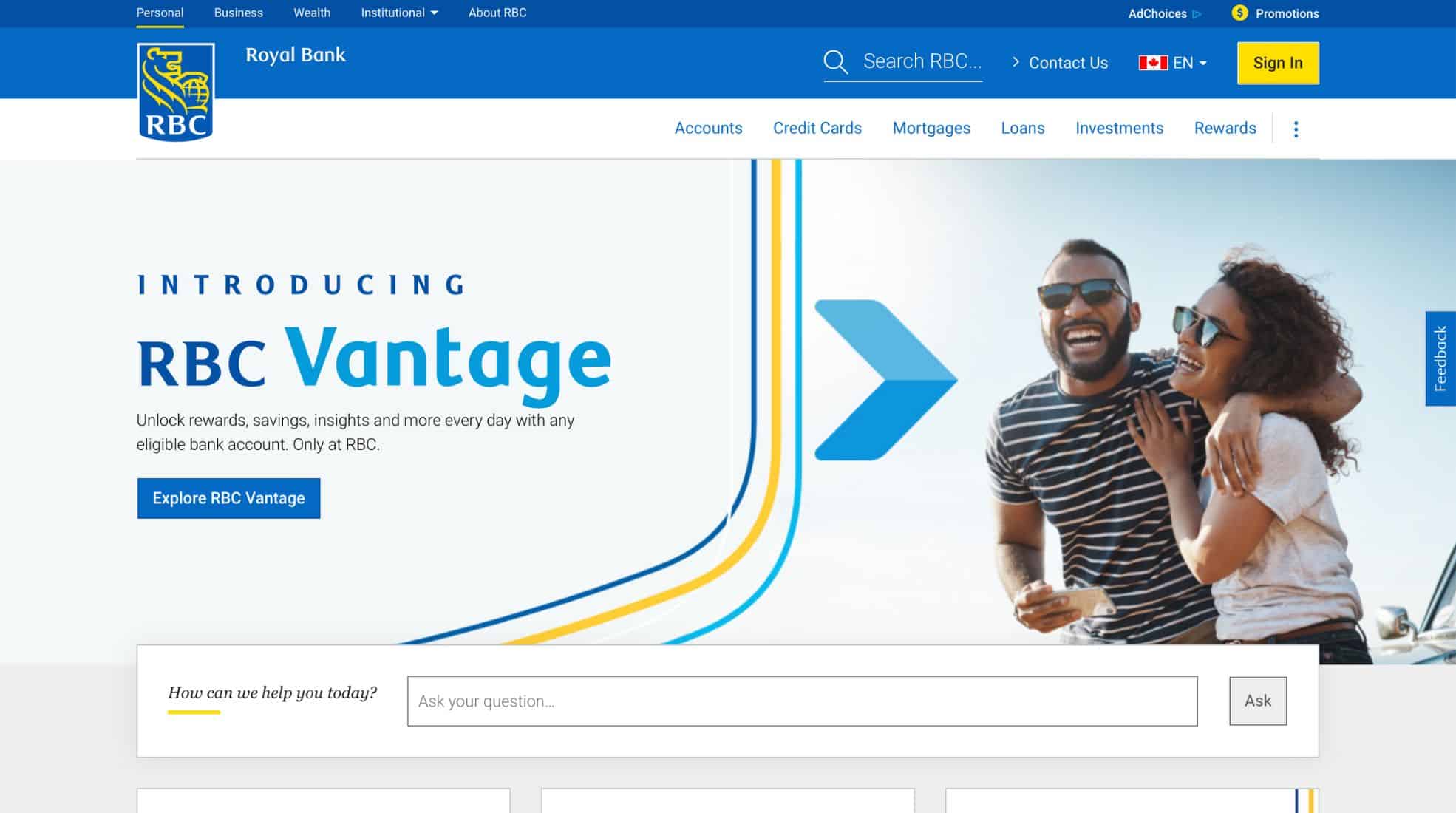Open the Credit Cards menu
This screenshot has width=1456, height=813.
point(817,128)
